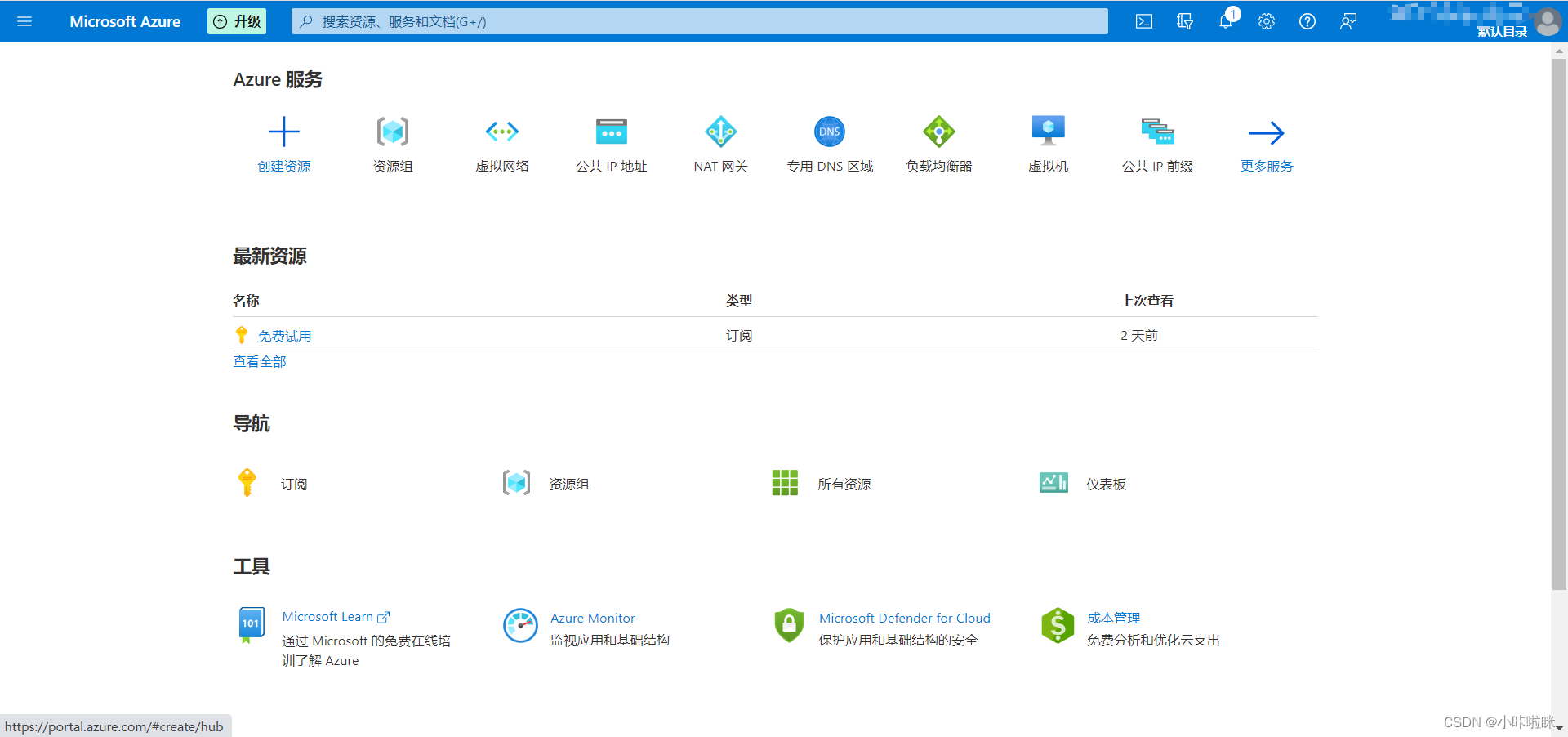The width and height of the screenshot is (1568, 737).
Task: Open the 虚拟机 service icon
Action: 1049,131
